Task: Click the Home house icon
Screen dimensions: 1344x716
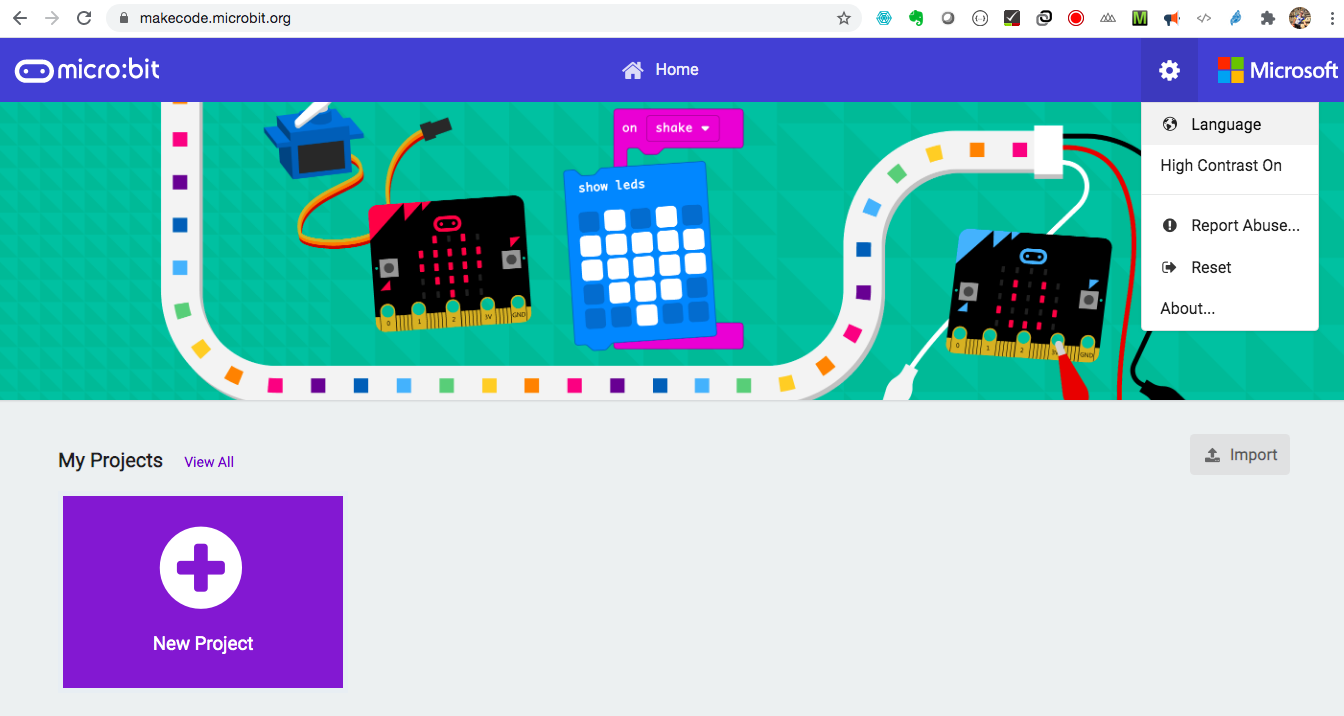Action: click(x=632, y=70)
